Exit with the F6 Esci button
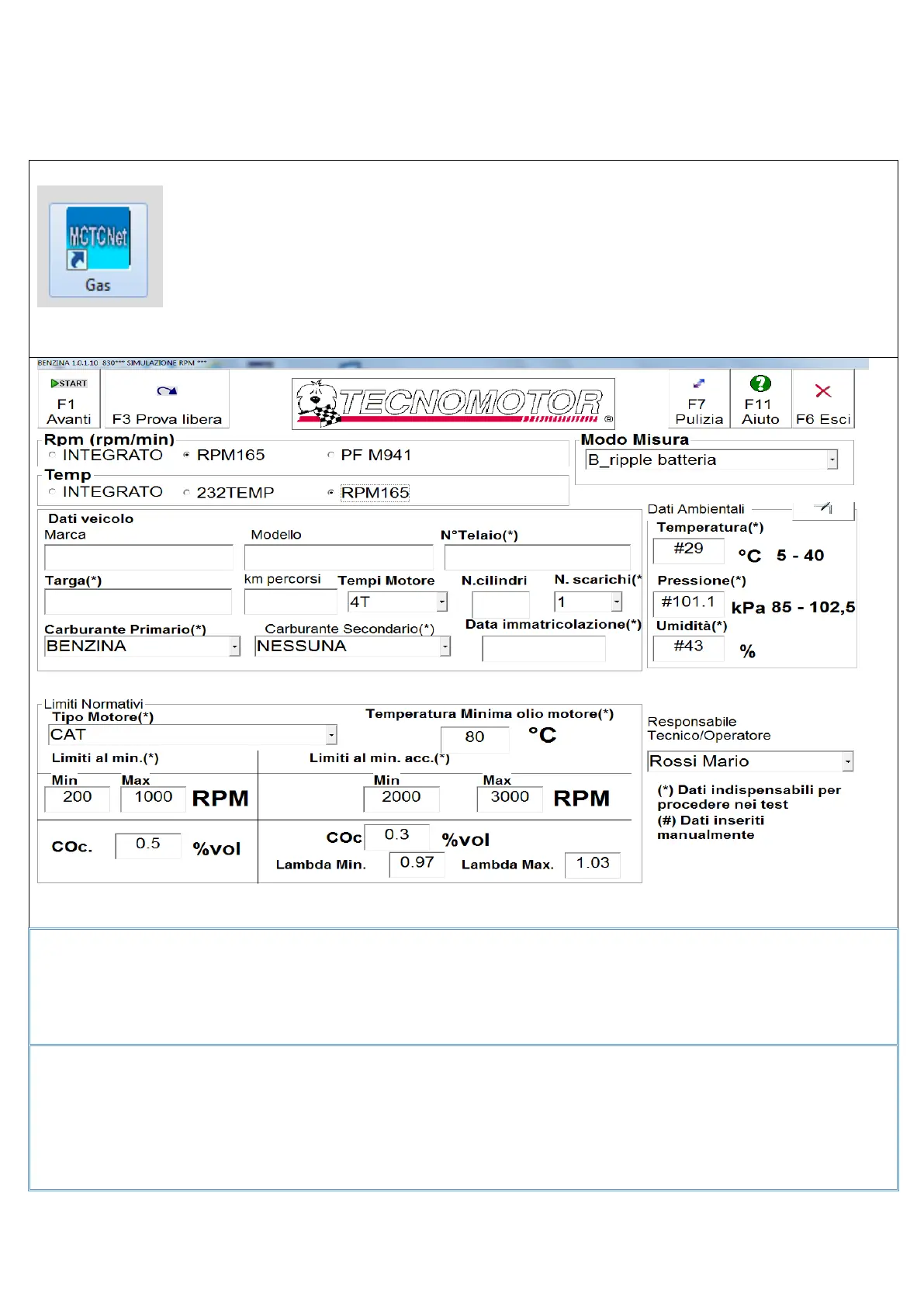Screen dimensions: 924x1307 coord(823,399)
